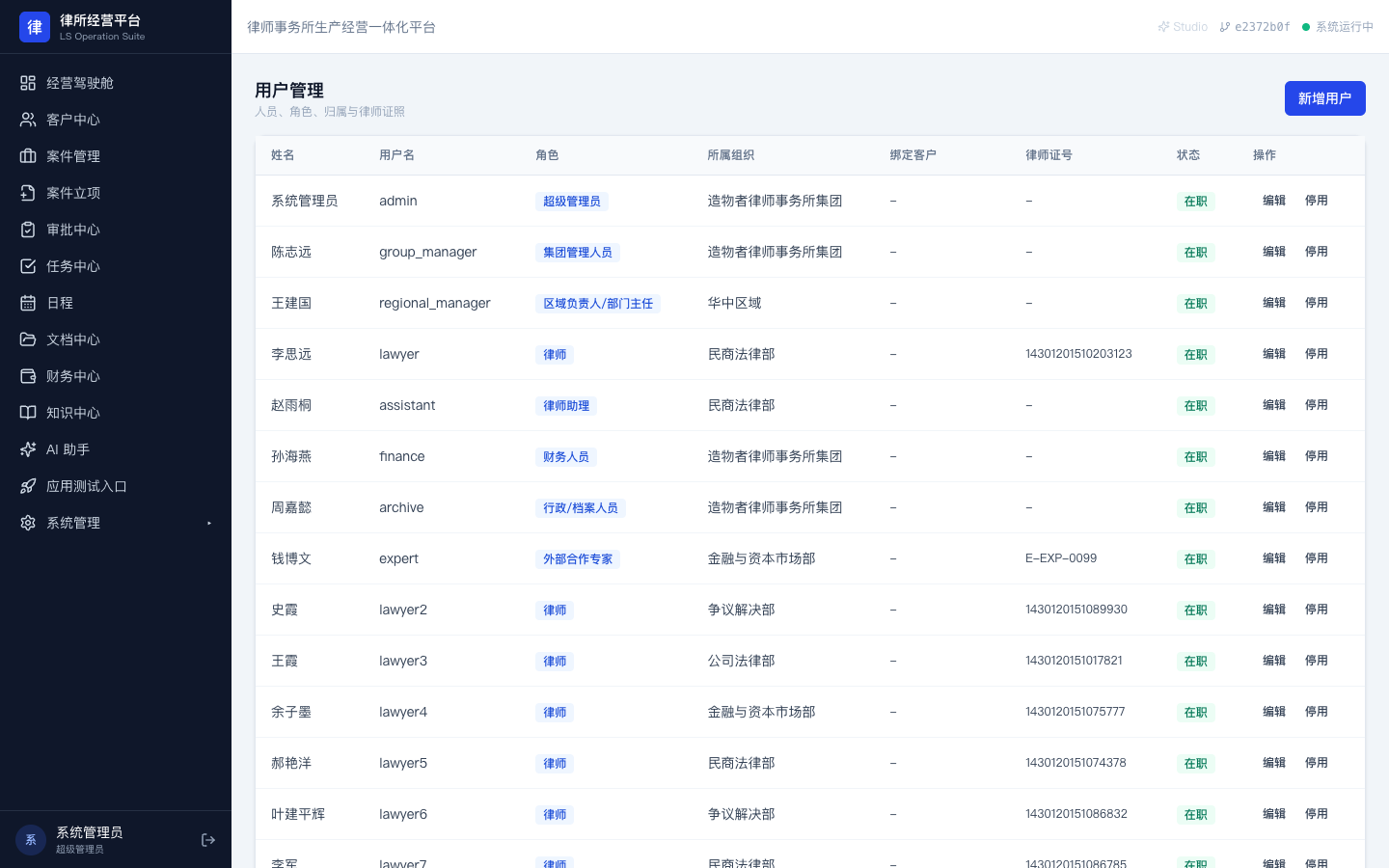1389x868 pixels.
Task: Open 客户中心 menu item
Action: coord(116,120)
